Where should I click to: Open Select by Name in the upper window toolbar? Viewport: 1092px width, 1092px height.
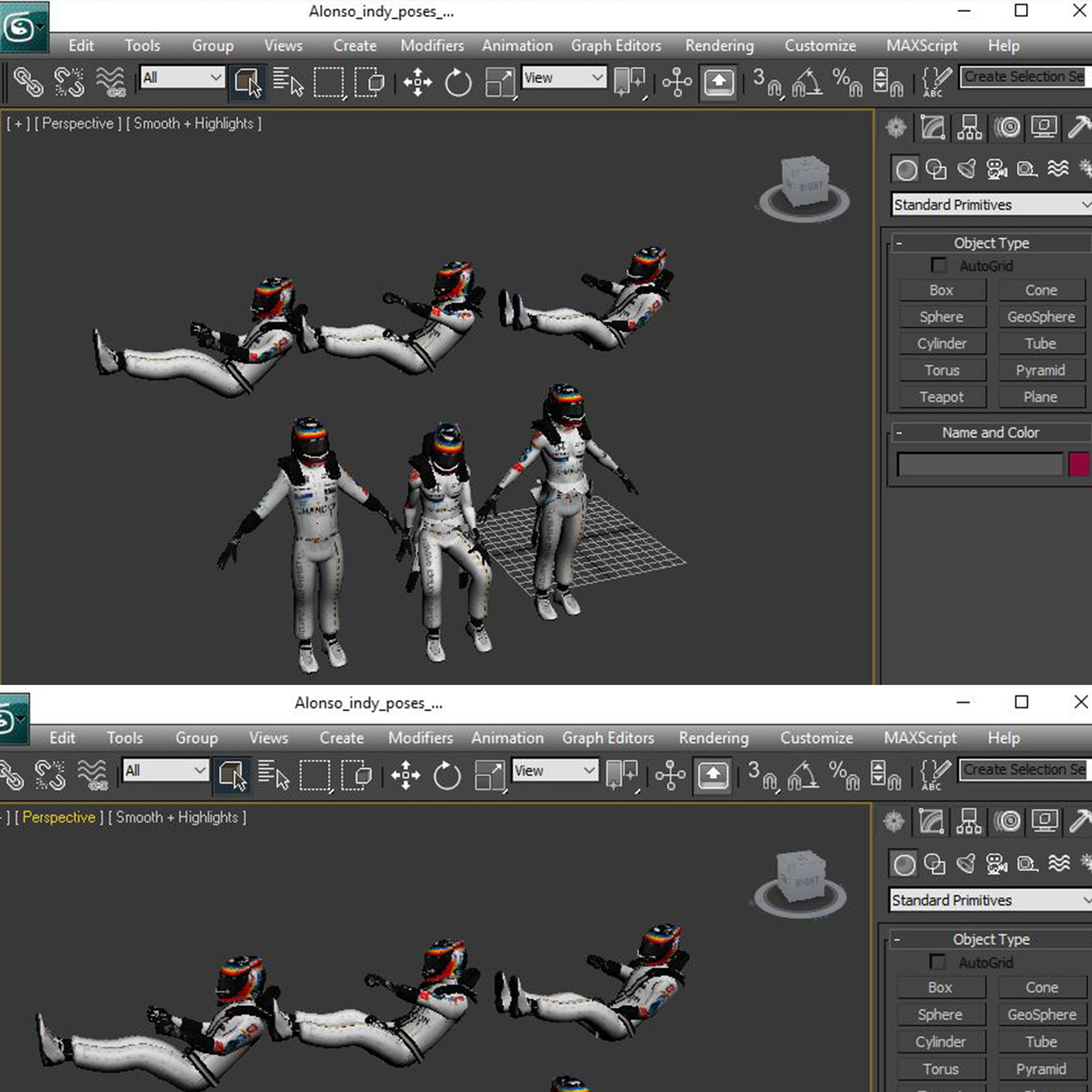point(288,82)
